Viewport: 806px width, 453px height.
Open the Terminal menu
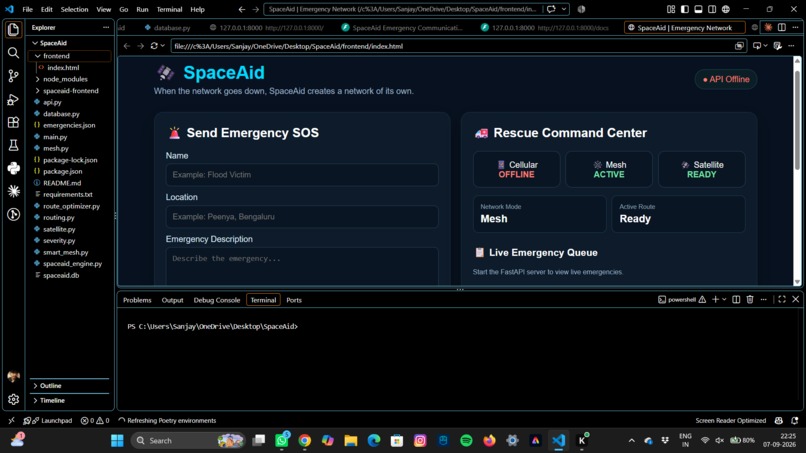pos(169,9)
